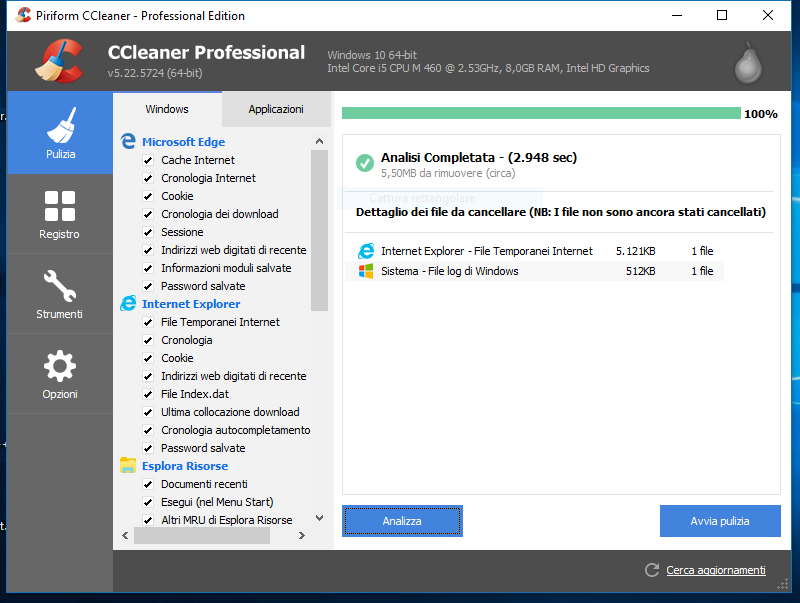Screen dimensions: 800x603
Task: Open the Registro registry section
Action: click(x=60, y=214)
